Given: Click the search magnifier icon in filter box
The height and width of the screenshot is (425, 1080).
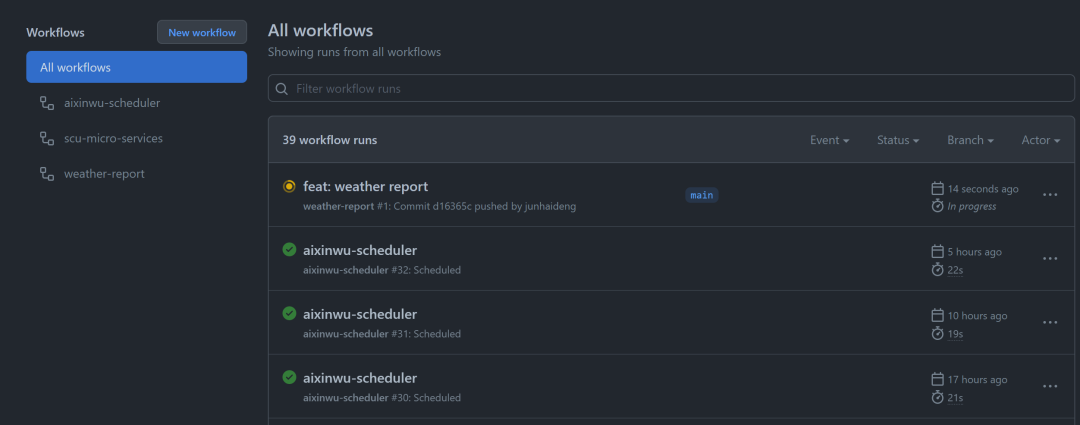Looking at the screenshot, I should coord(282,89).
